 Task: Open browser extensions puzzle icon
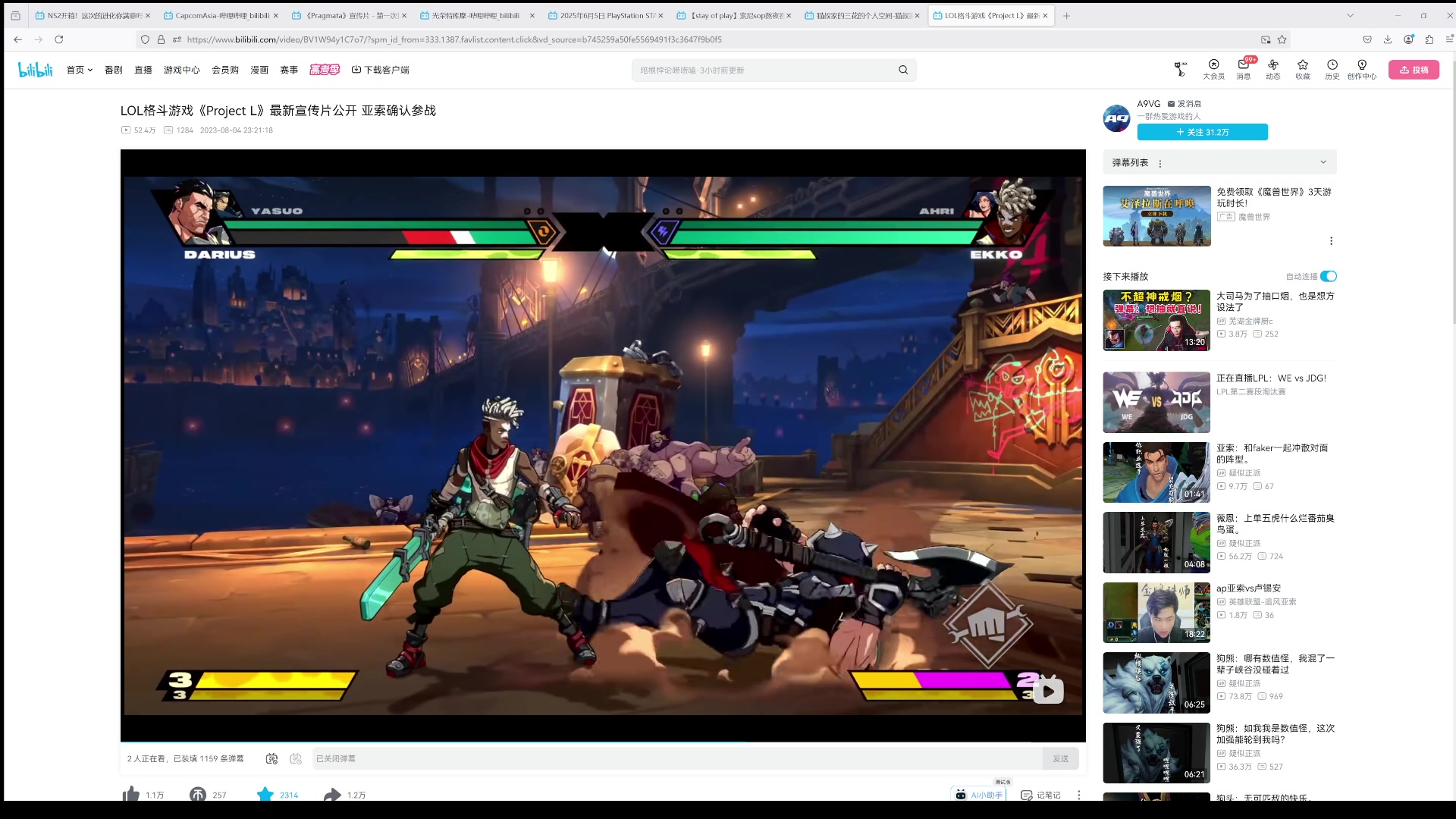point(1429,39)
